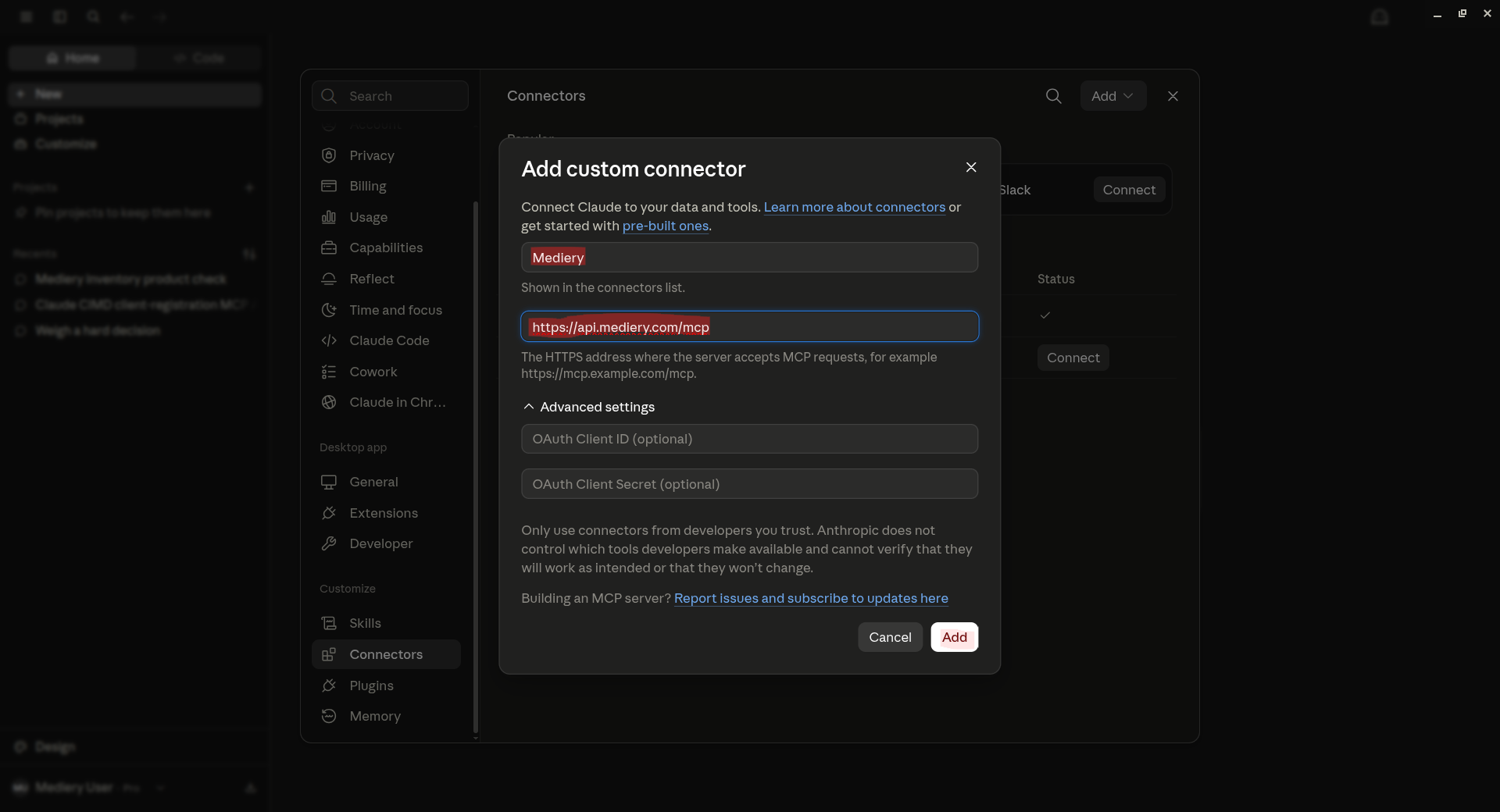
Task: Click the Privacy shield icon
Action: coord(329,155)
